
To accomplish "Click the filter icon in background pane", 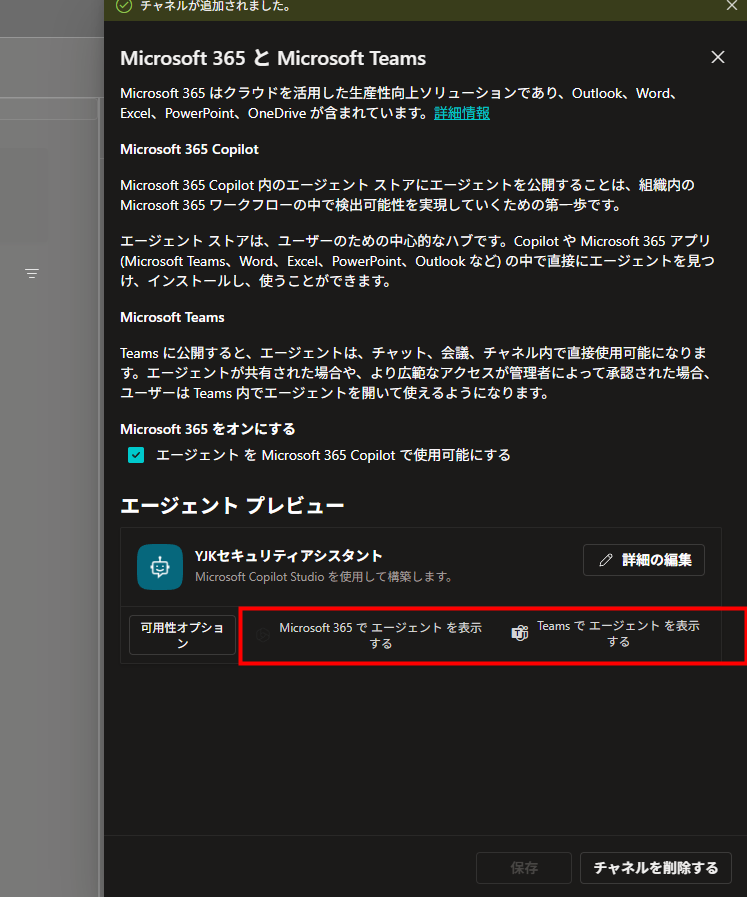I will [32, 273].
